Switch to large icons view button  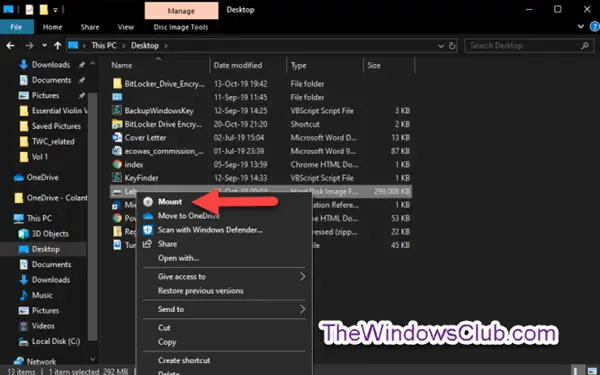(x=592, y=371)
